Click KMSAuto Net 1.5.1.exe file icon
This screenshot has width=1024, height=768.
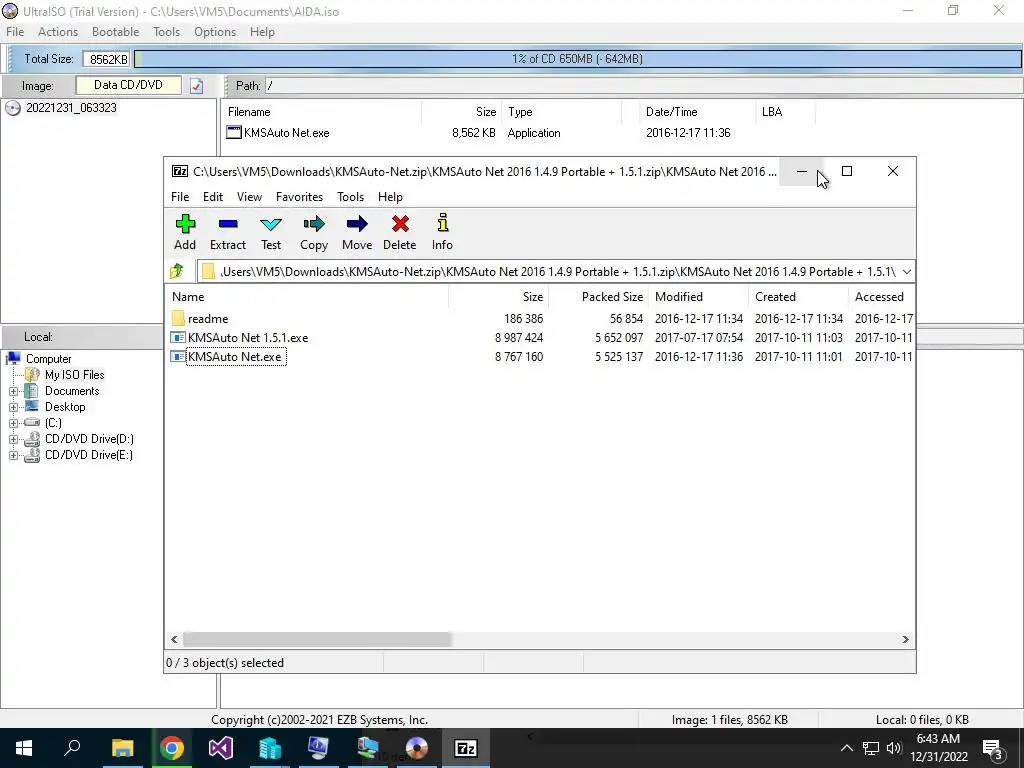tap(178, 338)
